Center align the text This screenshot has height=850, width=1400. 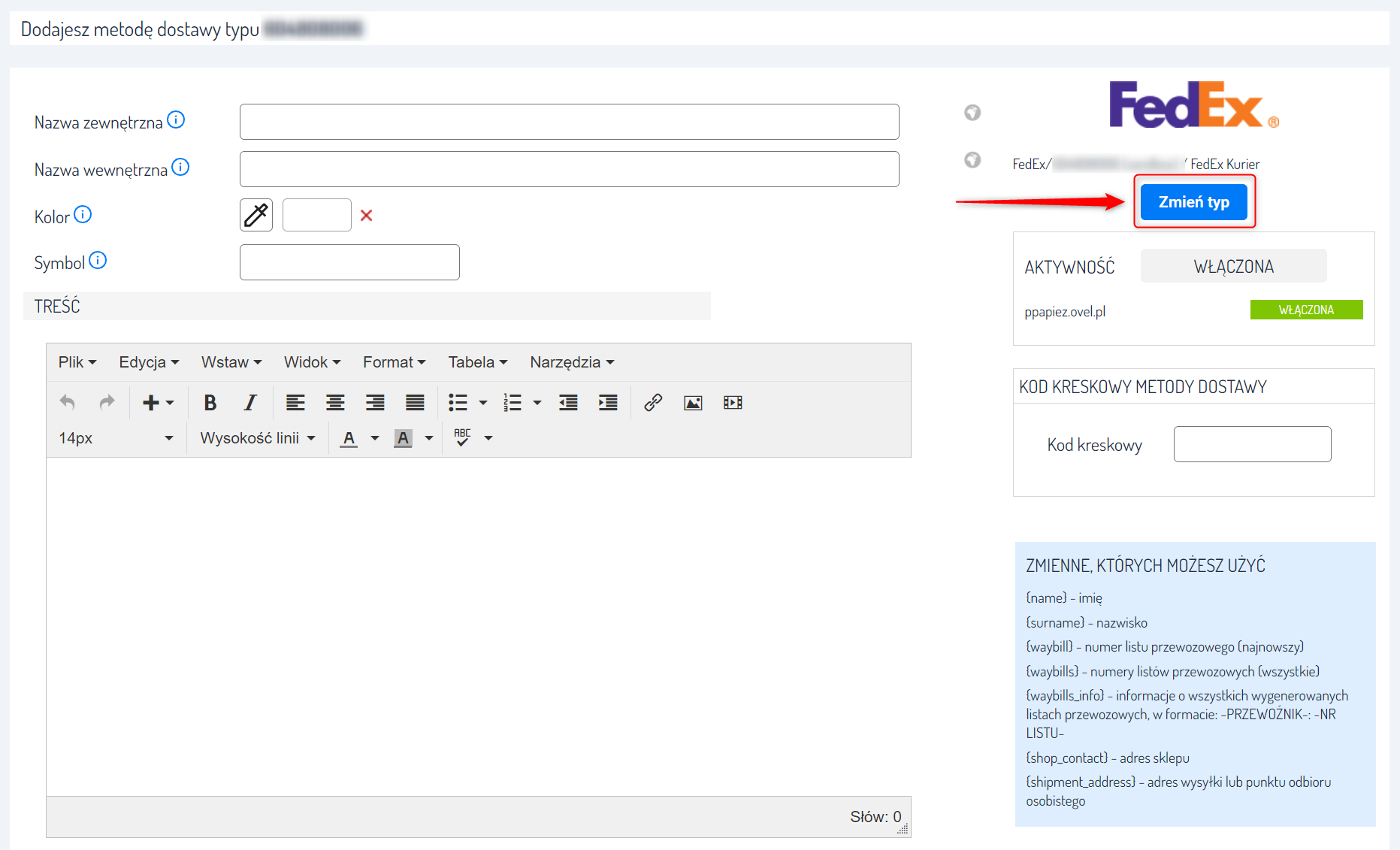pos(335,403)
